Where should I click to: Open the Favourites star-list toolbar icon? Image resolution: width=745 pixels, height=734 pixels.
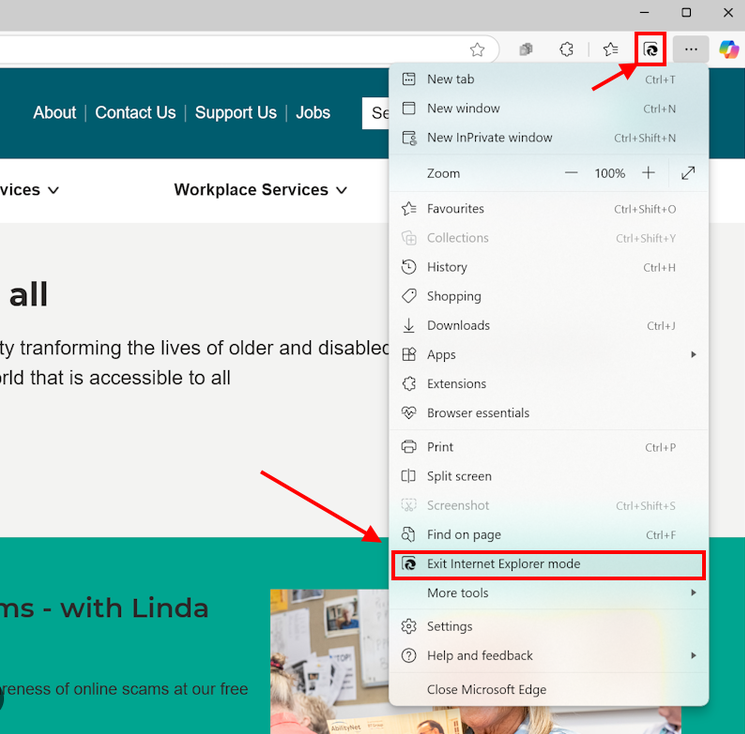point(611,49)
